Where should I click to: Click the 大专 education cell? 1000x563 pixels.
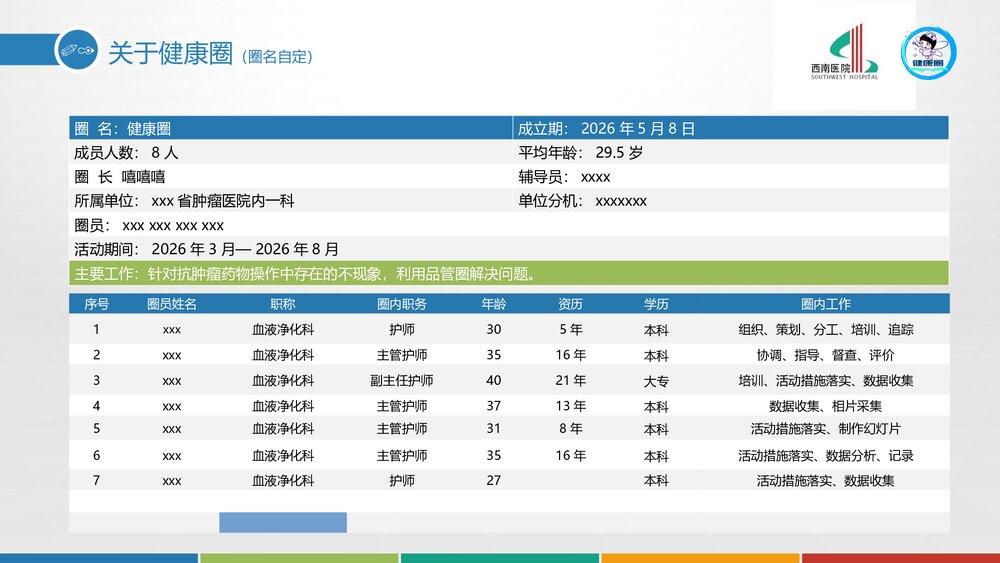point(656,381)
